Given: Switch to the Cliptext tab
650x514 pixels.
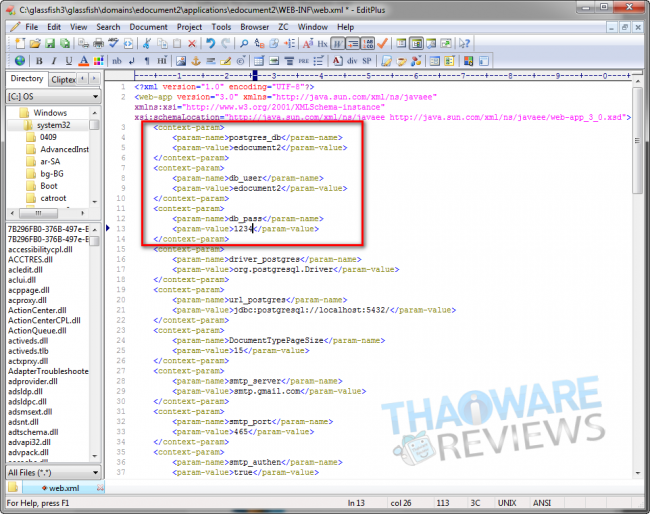Looking at the screenshot, I should 63,79.
